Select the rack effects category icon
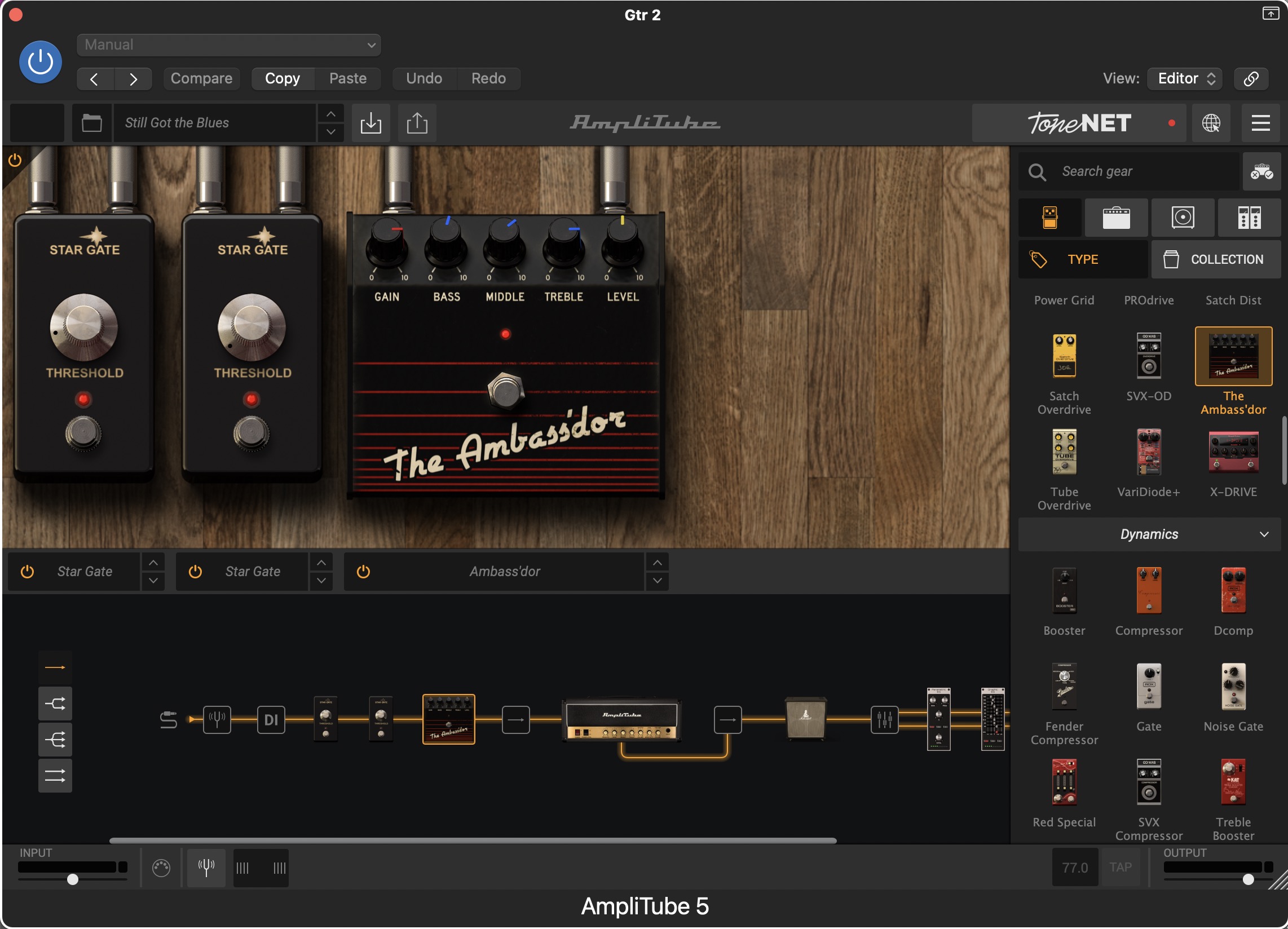 tap(1249, 218)
